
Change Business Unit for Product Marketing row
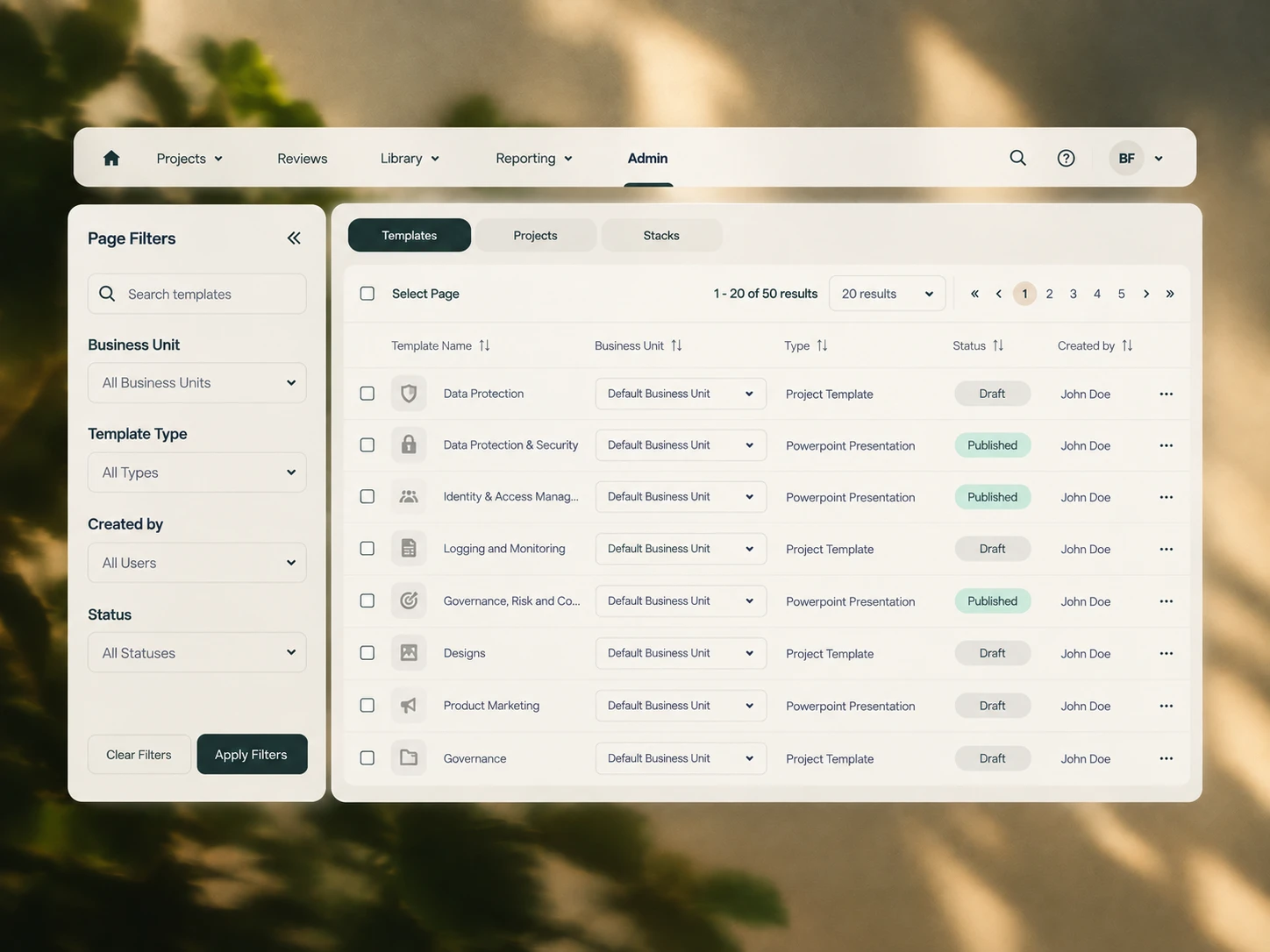(x=681, y=706)
